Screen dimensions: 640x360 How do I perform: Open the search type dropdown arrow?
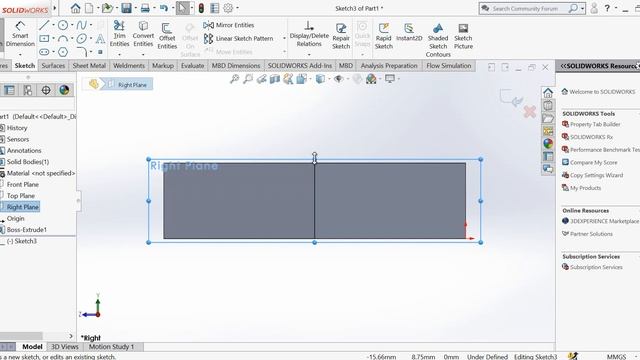coord(582,8)
